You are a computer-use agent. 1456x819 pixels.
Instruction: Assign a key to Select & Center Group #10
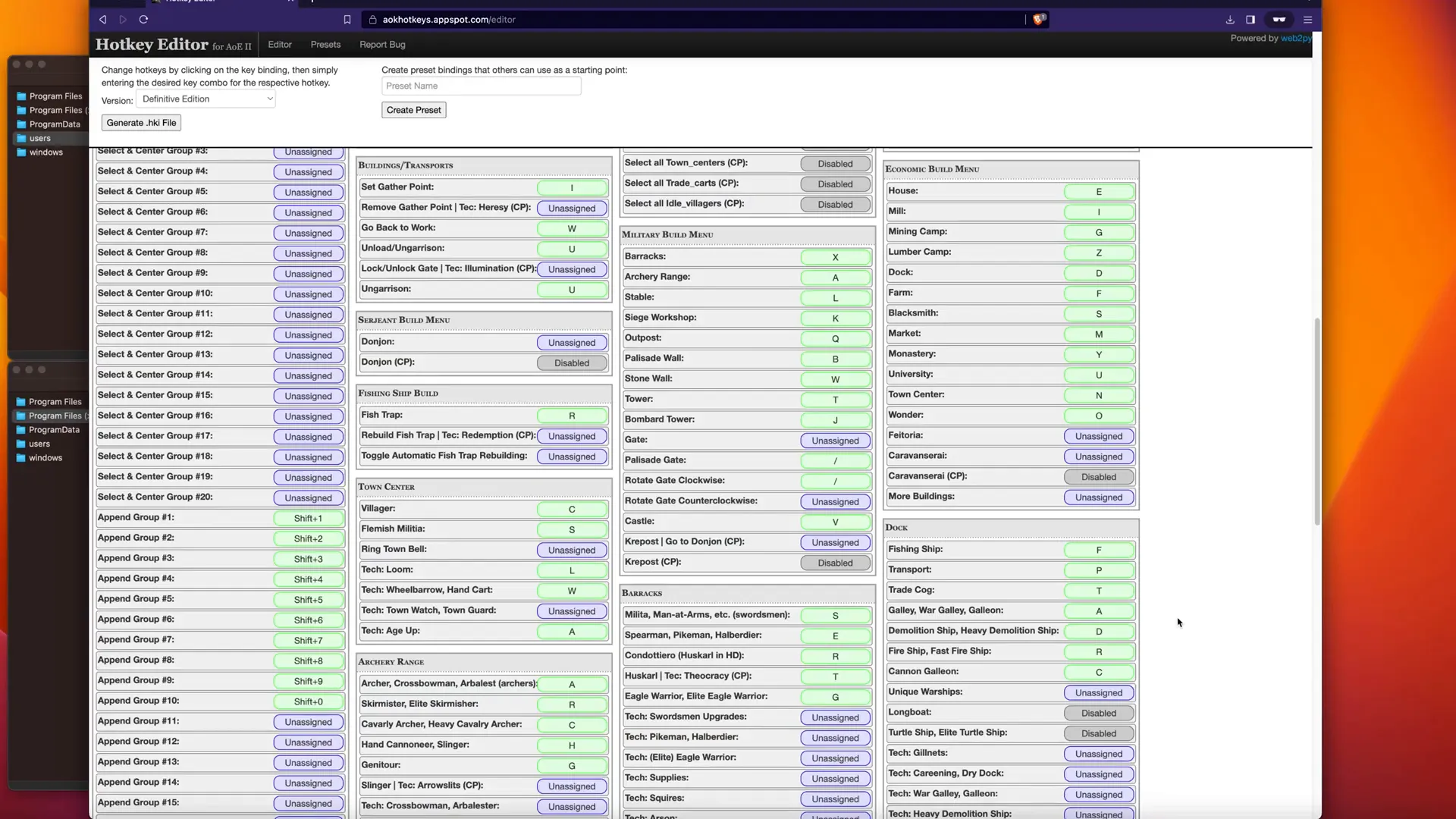pos(309,295)
